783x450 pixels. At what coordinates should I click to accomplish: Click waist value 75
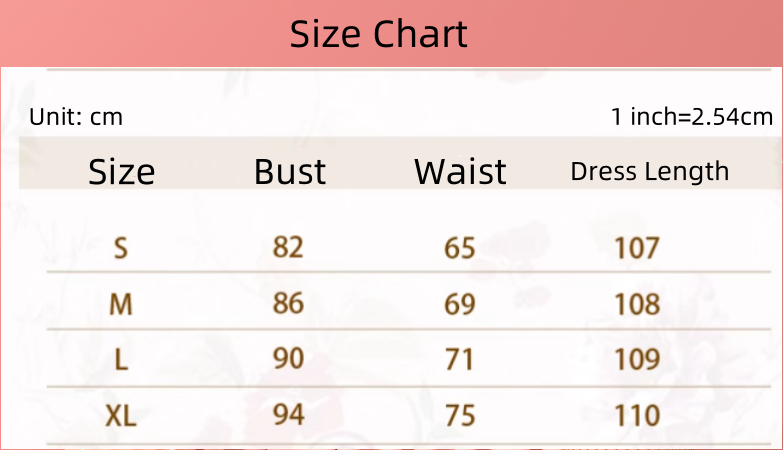[x=460, y=414]
